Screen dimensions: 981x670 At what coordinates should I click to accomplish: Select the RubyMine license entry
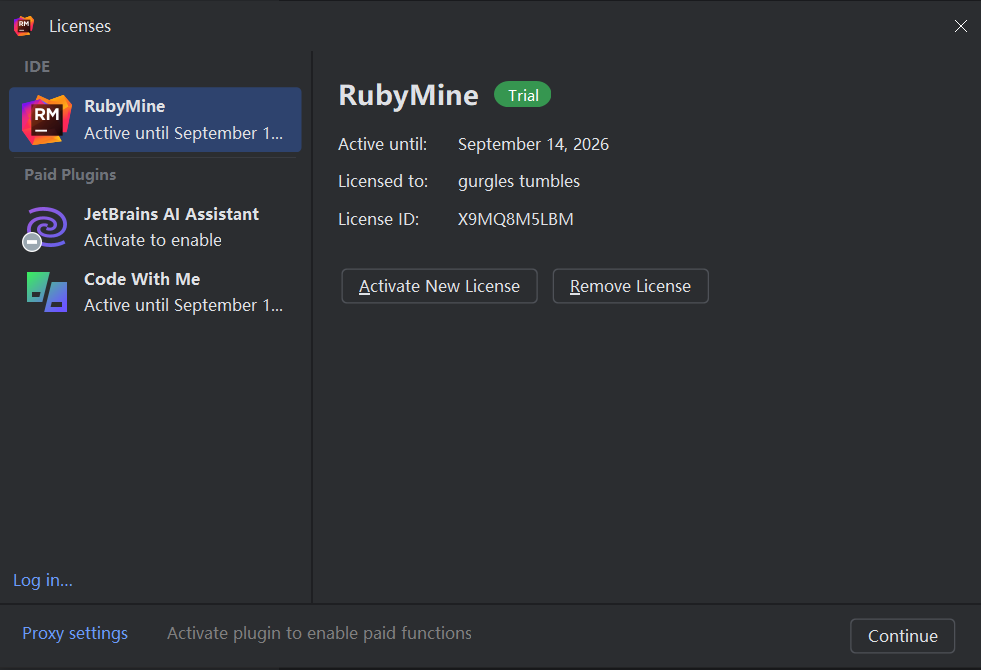tap(155, 119)
